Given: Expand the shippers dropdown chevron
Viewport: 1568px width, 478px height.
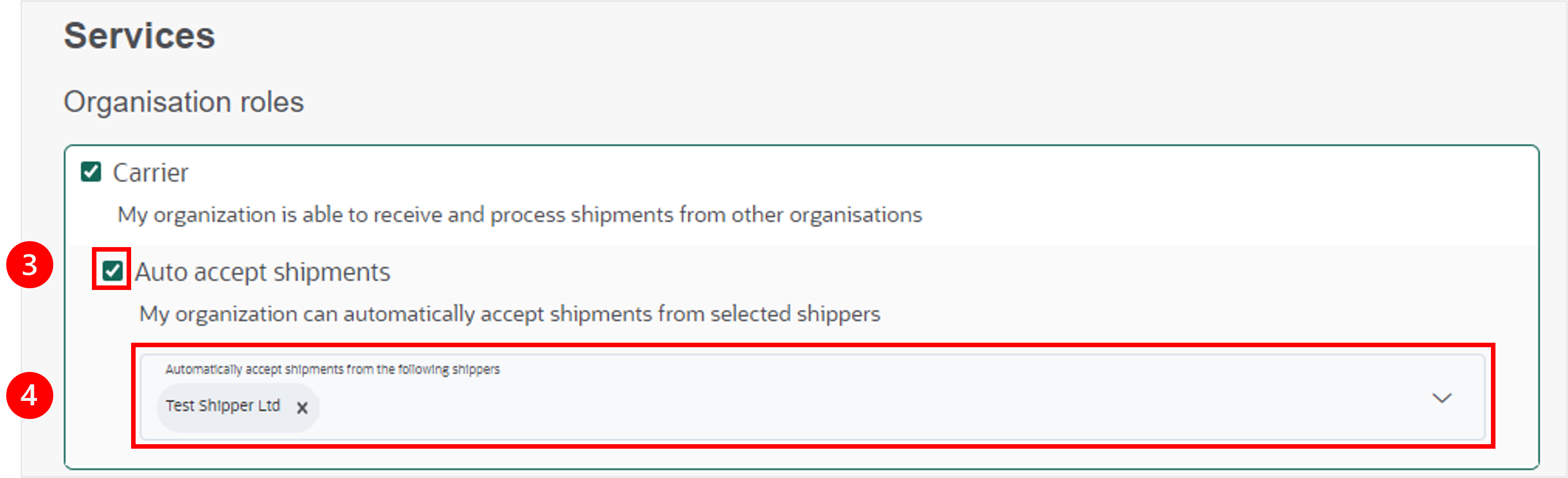Looking at the screenshot, I should [x=1441, y=398].
